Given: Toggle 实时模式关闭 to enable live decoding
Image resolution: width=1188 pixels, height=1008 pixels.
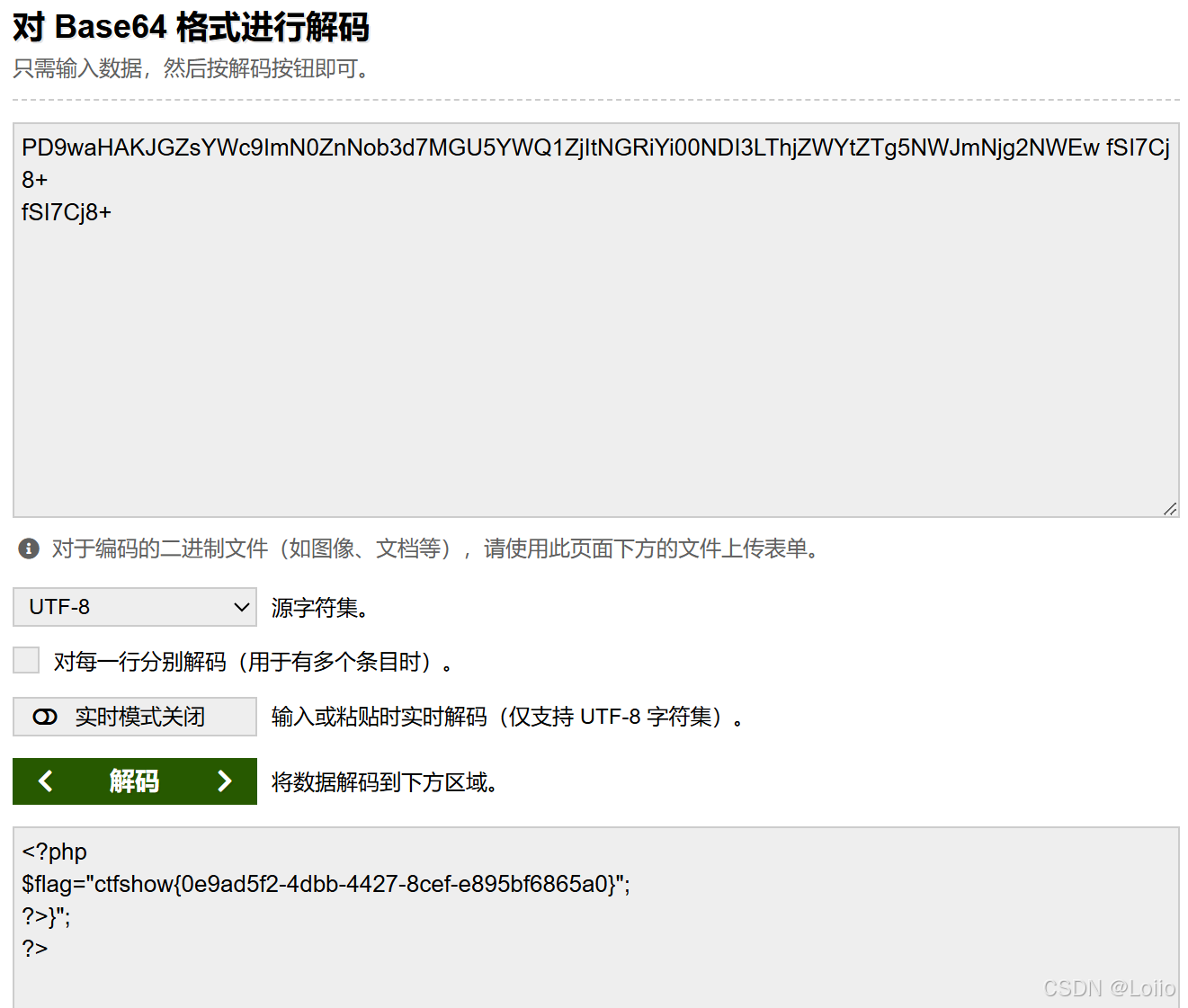Looking at the screenshot, I should tap(134, 717).
